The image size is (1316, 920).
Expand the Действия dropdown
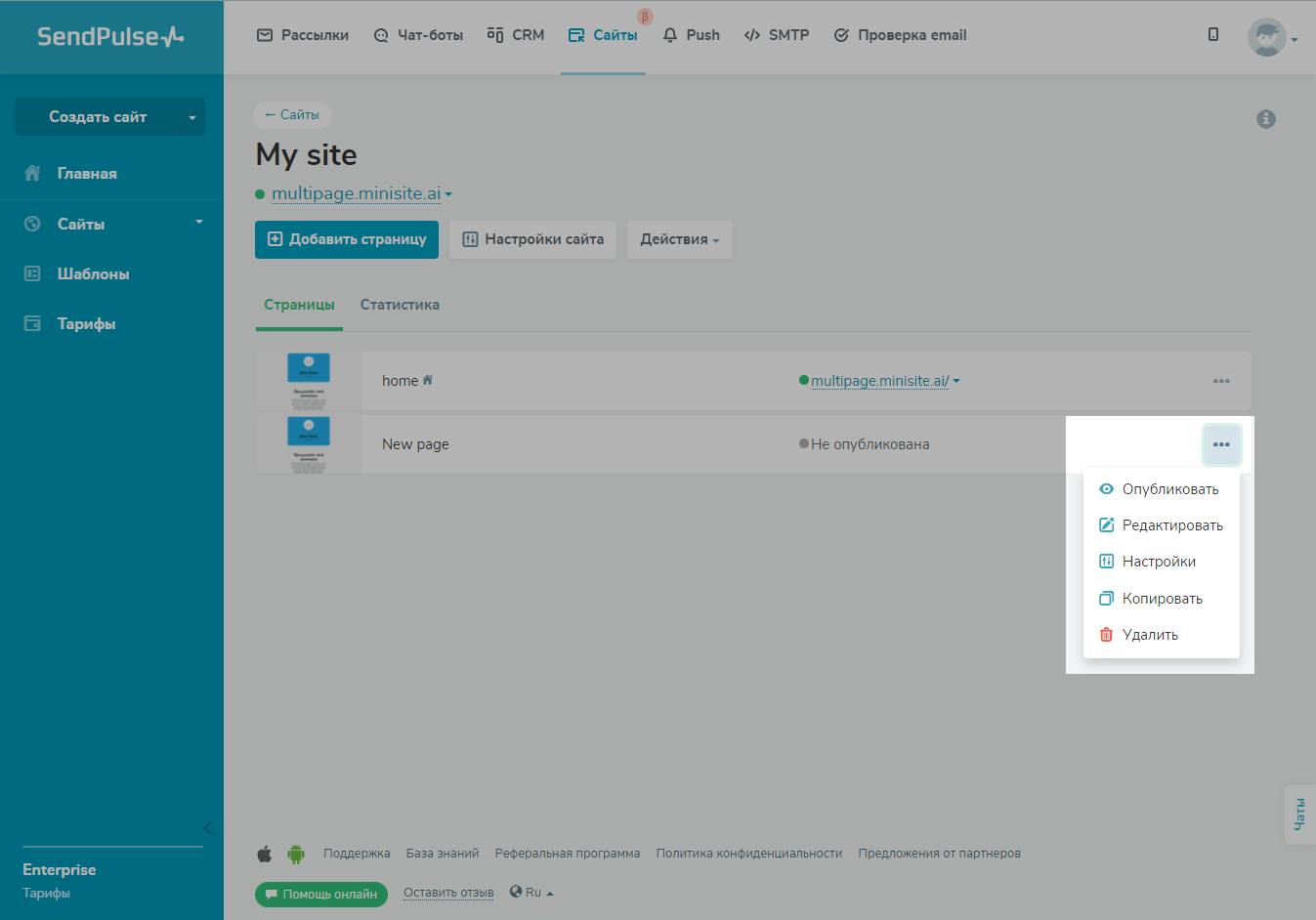[680, 239]
